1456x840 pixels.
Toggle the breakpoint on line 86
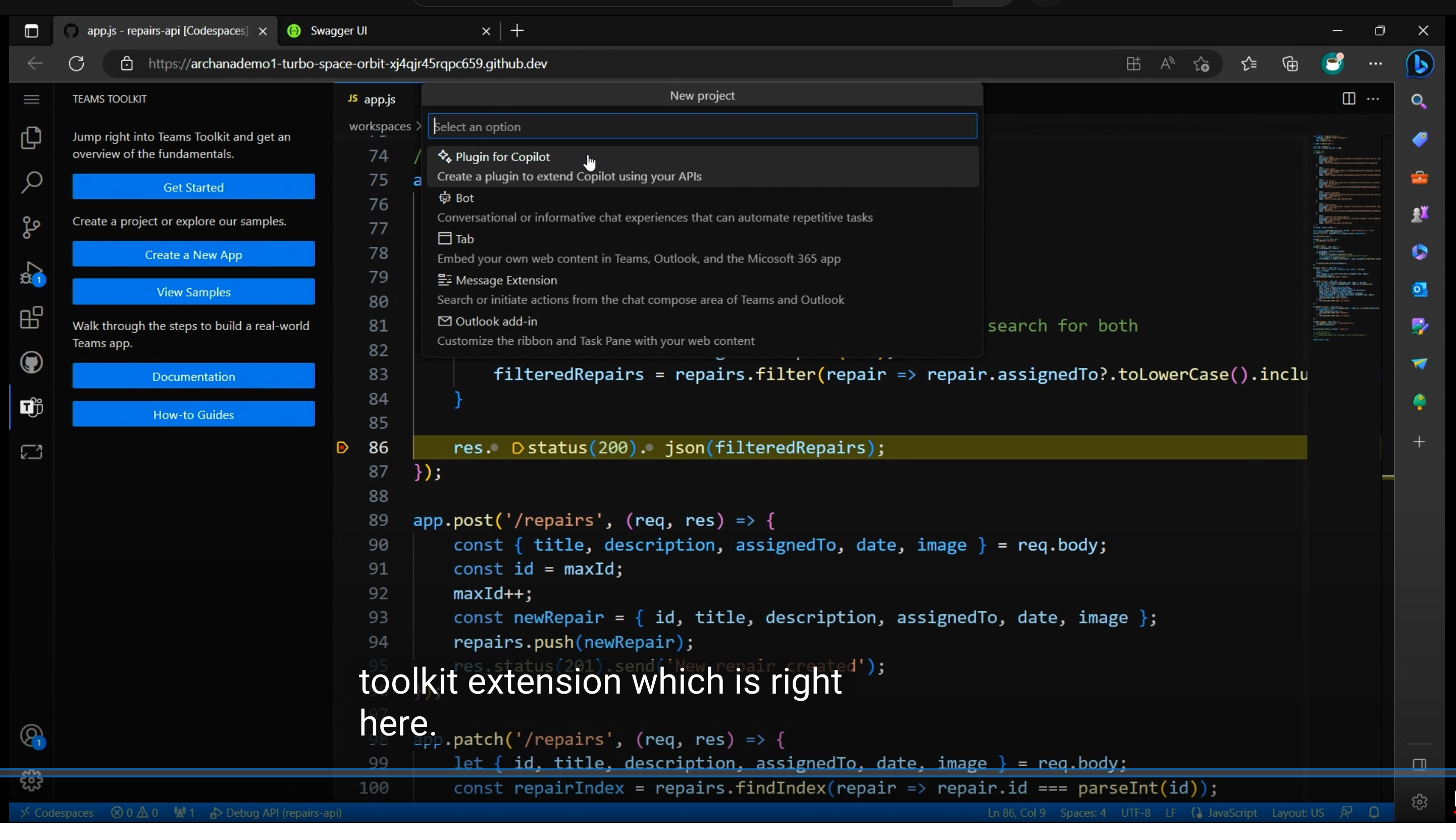click(343, 448)
